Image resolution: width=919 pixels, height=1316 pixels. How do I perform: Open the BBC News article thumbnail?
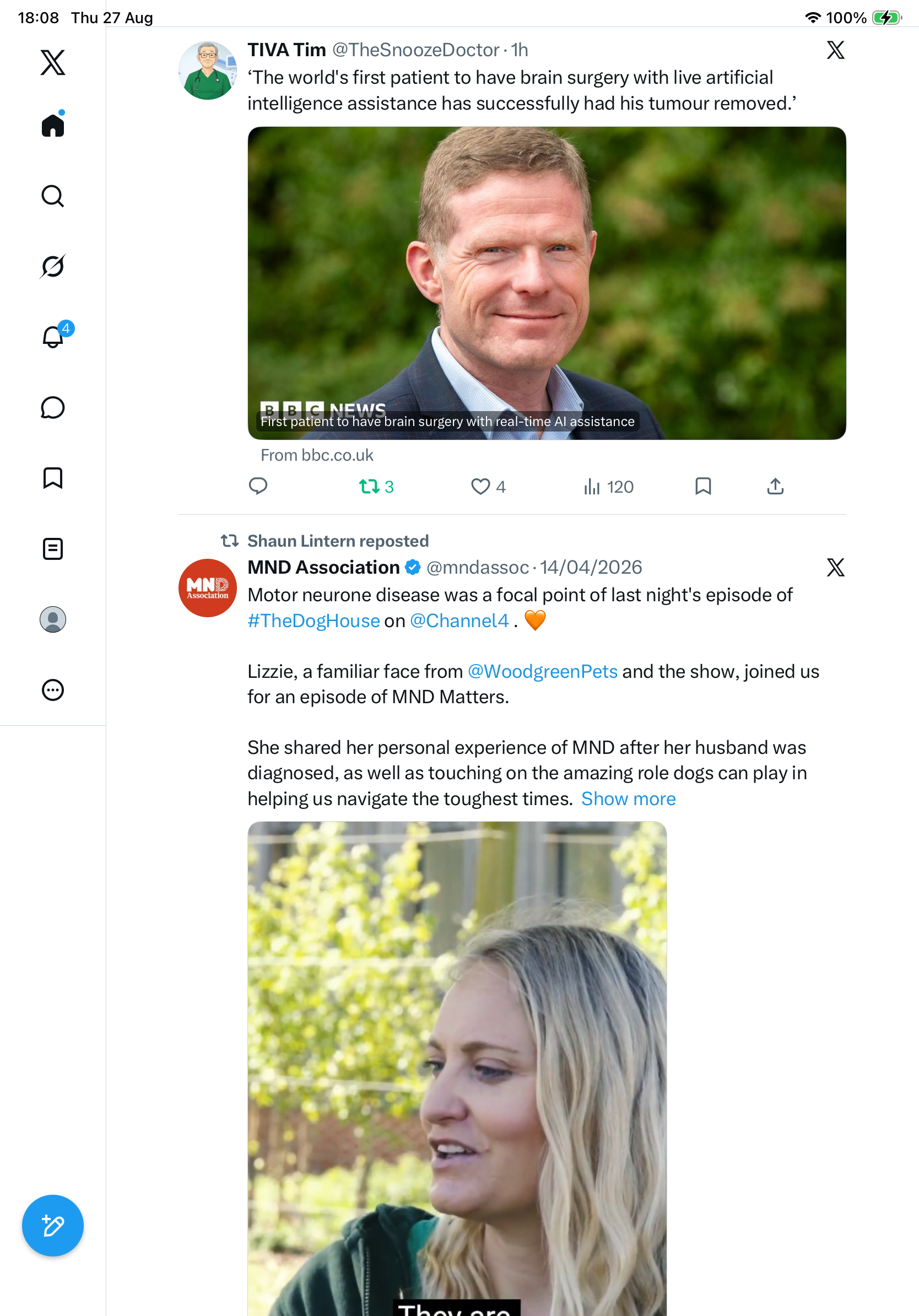coord(547,283)
